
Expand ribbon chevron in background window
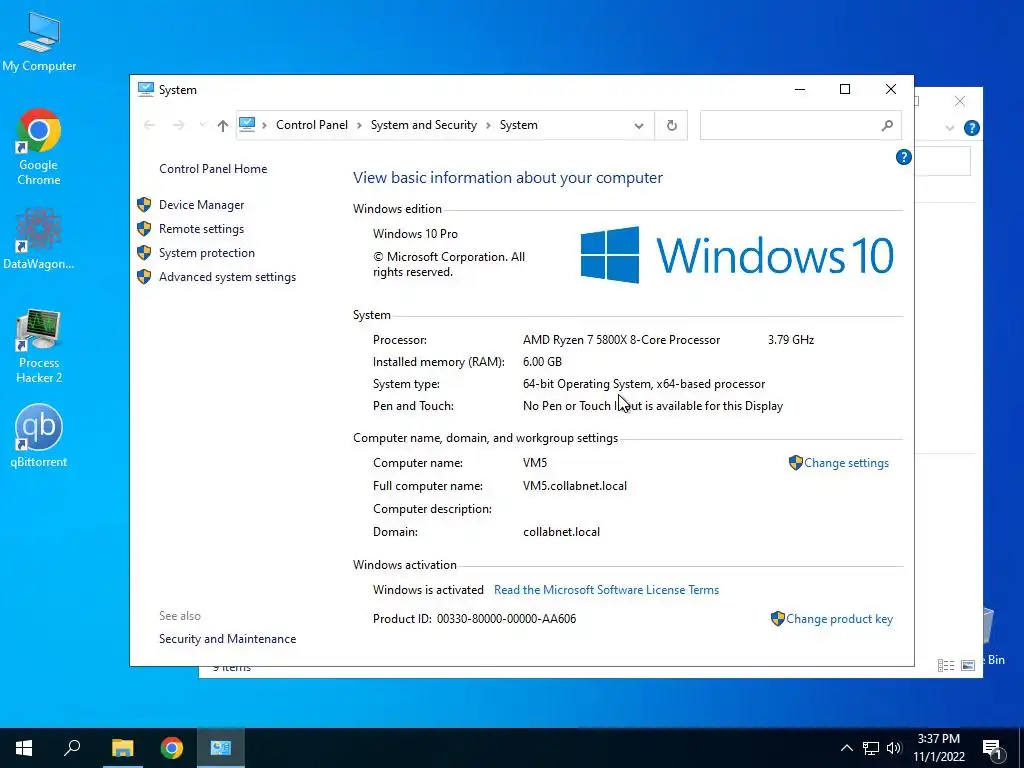coord(950,128)
